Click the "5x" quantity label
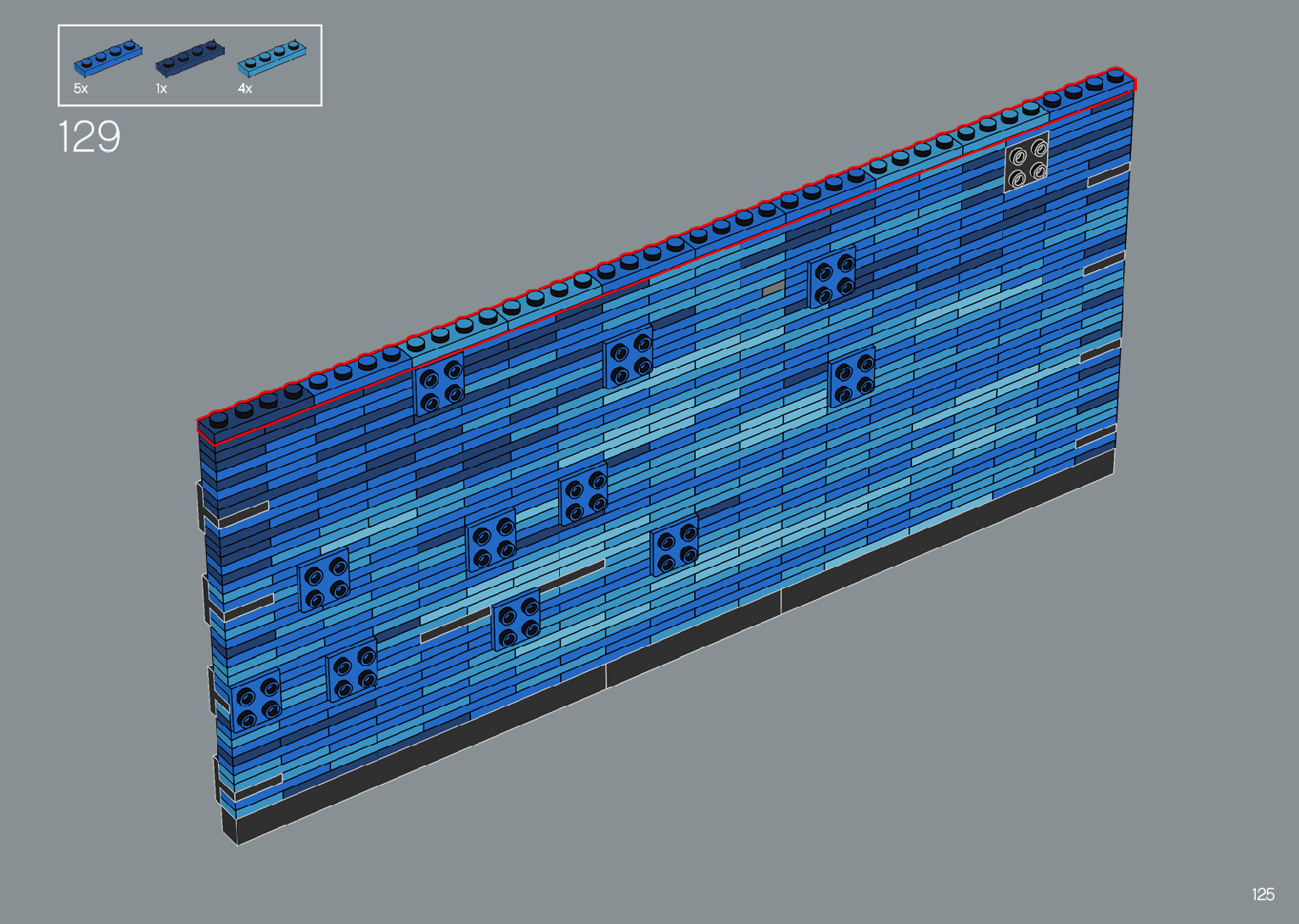This screenshot has width=1299, height=924. [81, 89]
